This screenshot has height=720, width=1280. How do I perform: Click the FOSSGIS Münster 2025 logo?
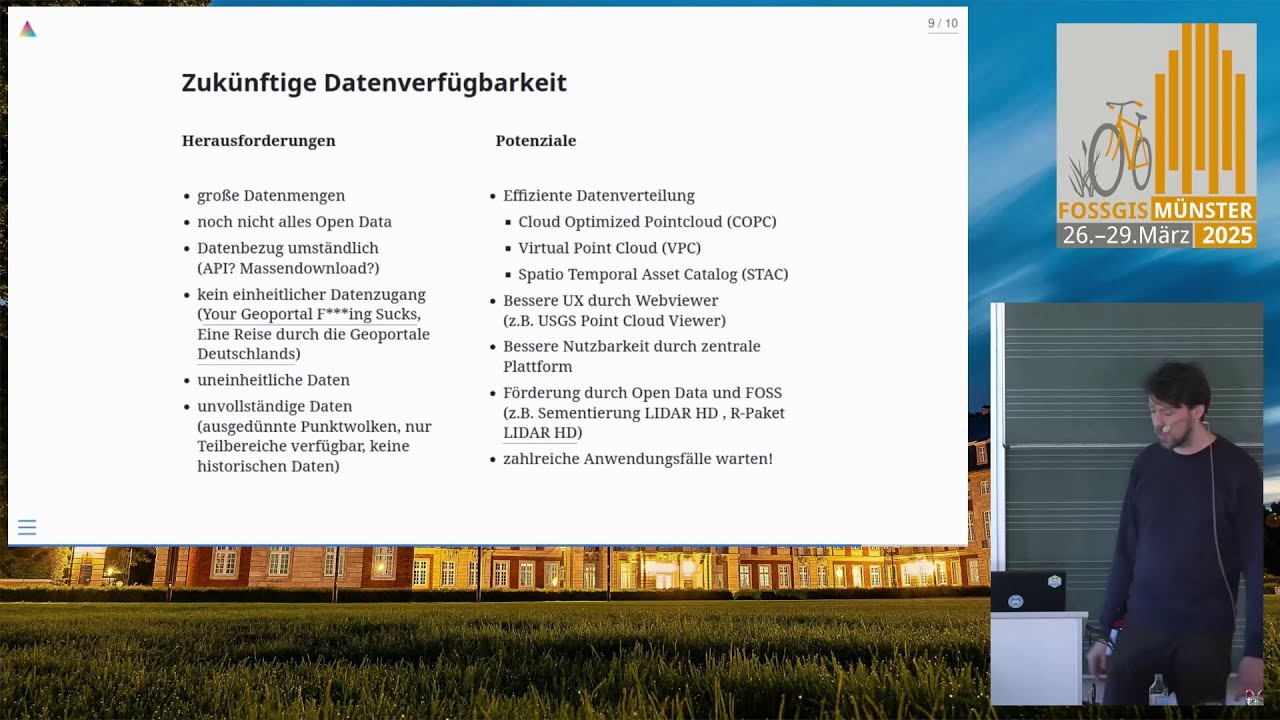pos(1156,135)
